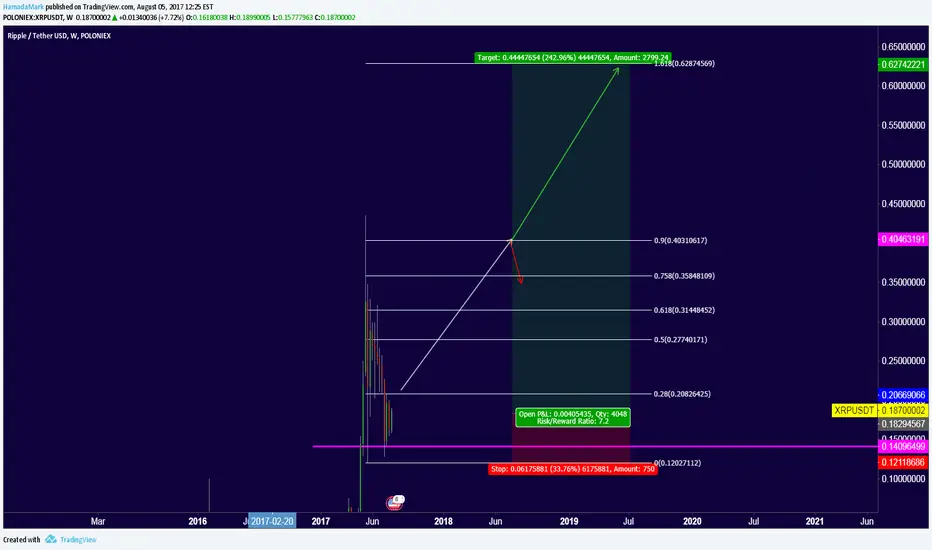Click the magenta 0.14096499 price tag

903,447
